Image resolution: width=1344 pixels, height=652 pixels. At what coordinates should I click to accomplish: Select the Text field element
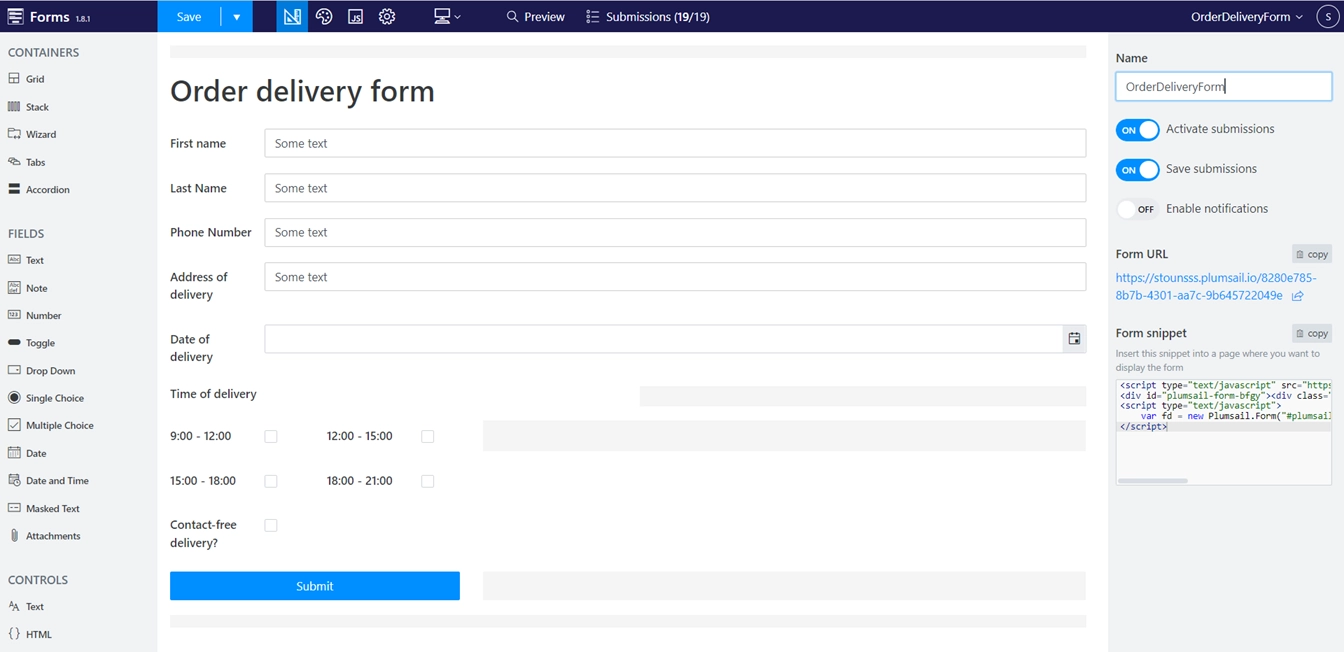tap(27, 260)
